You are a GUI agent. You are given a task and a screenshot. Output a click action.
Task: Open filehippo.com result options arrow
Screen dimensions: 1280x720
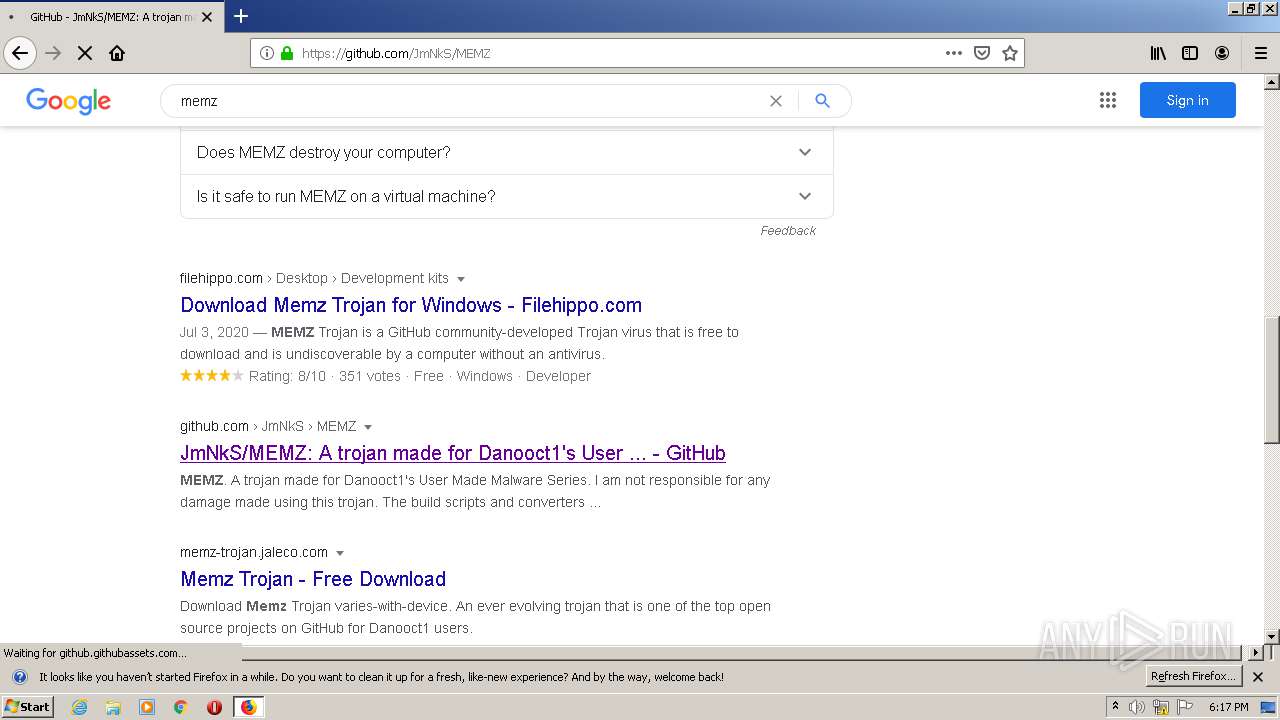[x=461, y=279]
